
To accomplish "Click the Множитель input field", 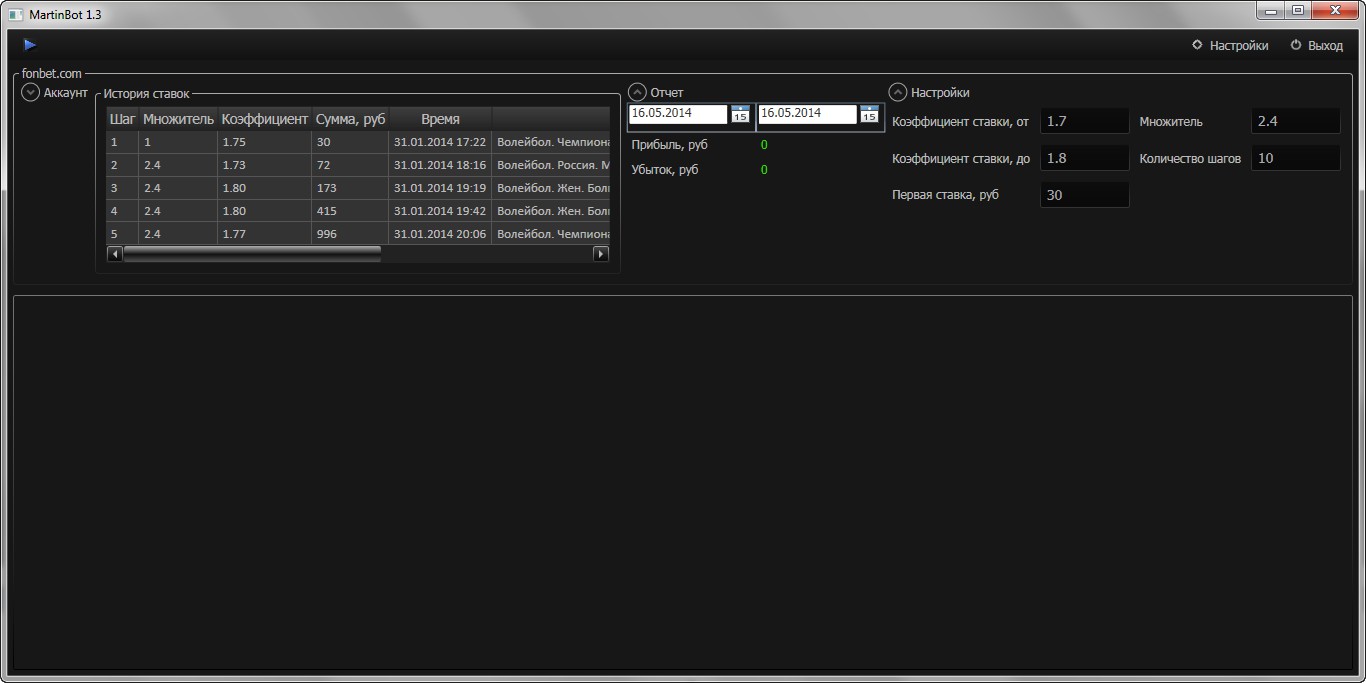I will [x=1296, y=121].
